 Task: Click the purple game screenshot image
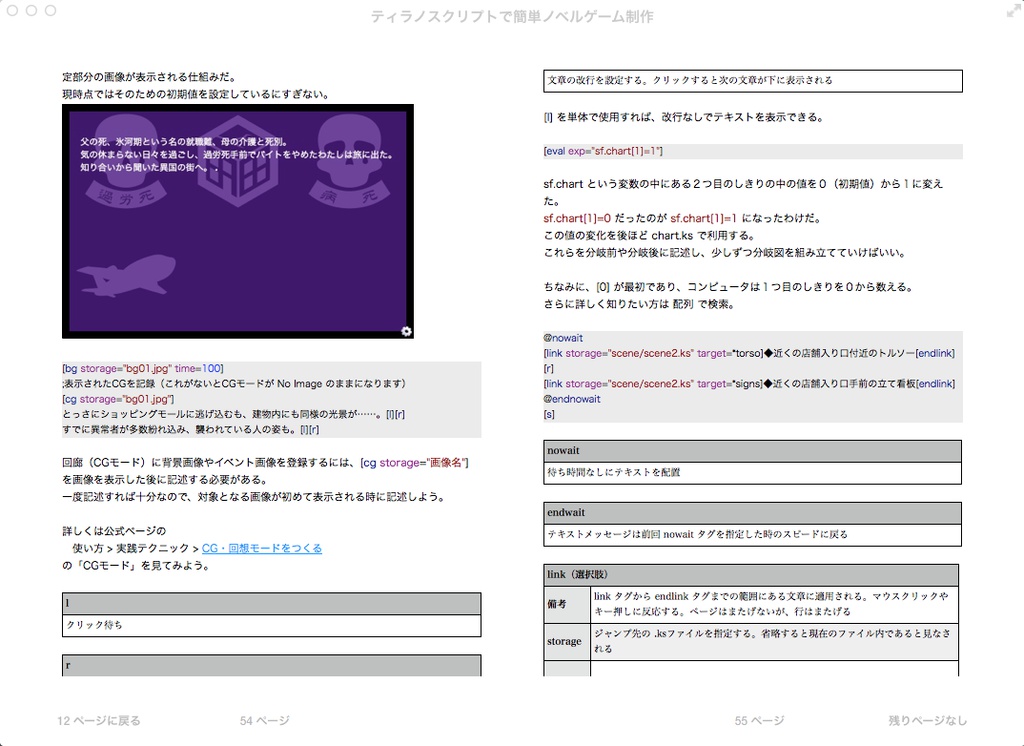pos(238,221)
